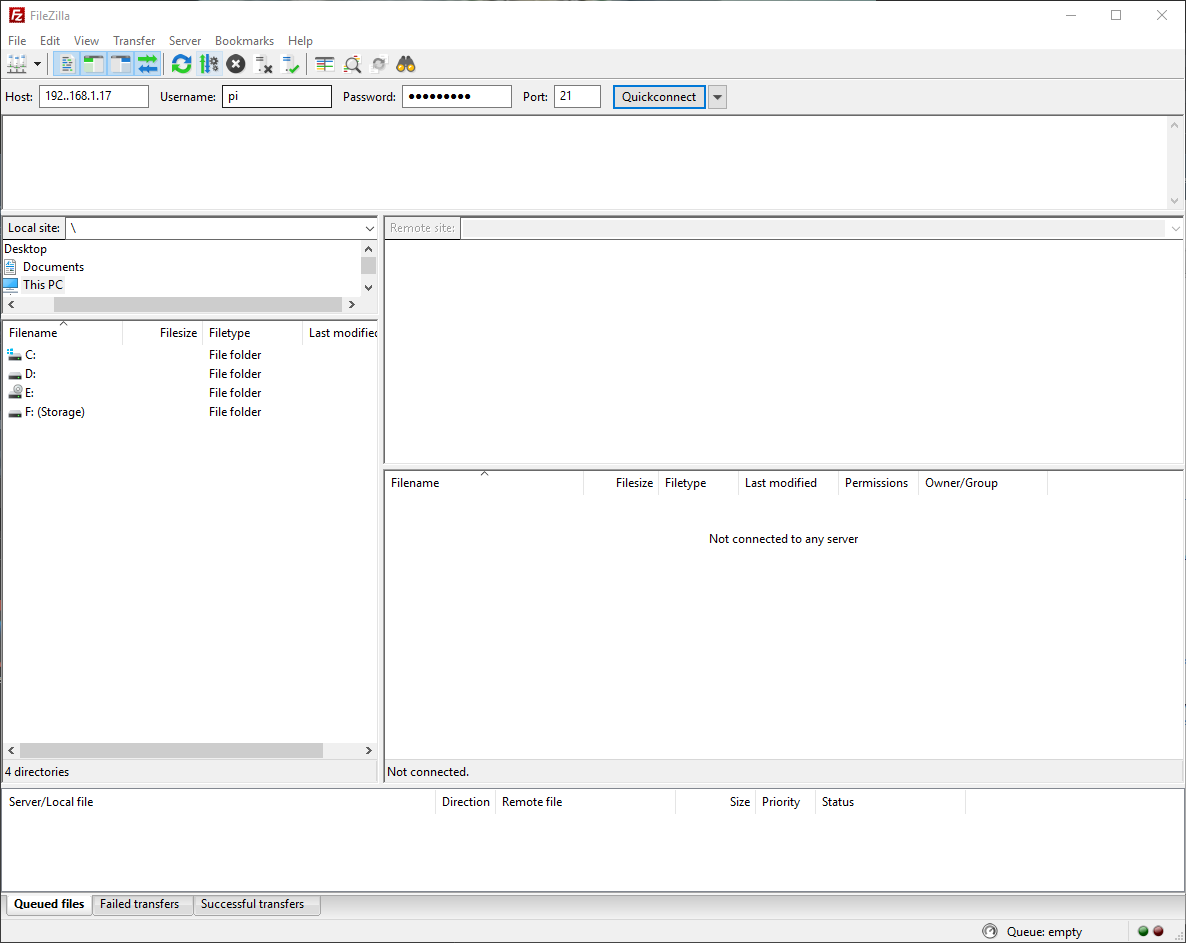Screen dimensions: 1186x943
Task: Click This PC computer icon
Action: [10, 285]
